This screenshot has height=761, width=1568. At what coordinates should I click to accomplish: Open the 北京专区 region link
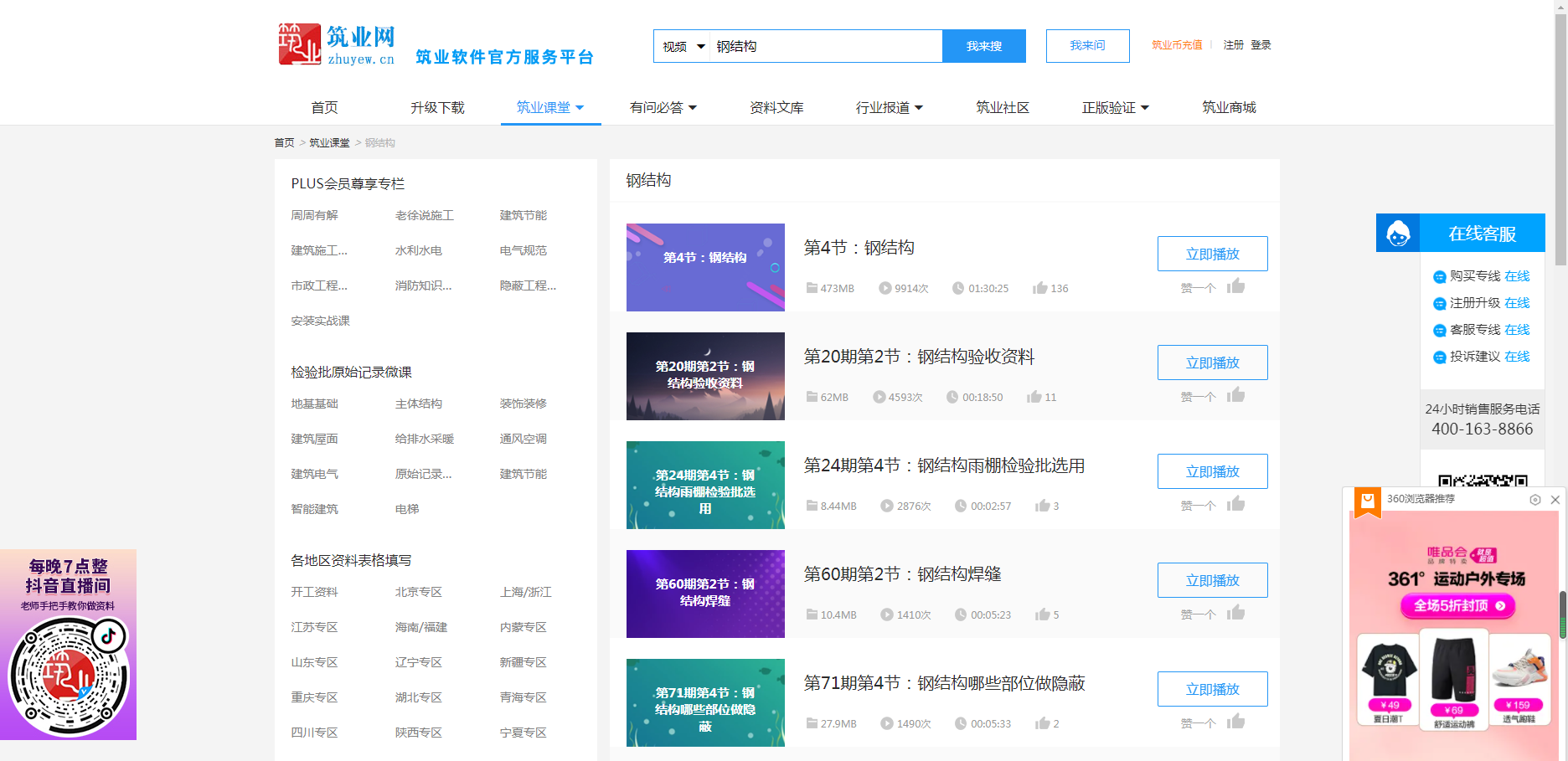point(419,592)
